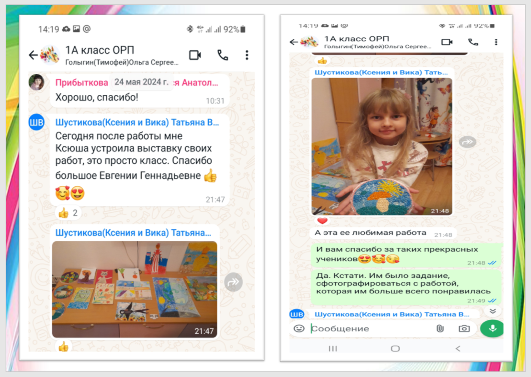Open 1А класс ОРП group info left
The height and width of the screenshot is (377, 531).
pos(100,50)
